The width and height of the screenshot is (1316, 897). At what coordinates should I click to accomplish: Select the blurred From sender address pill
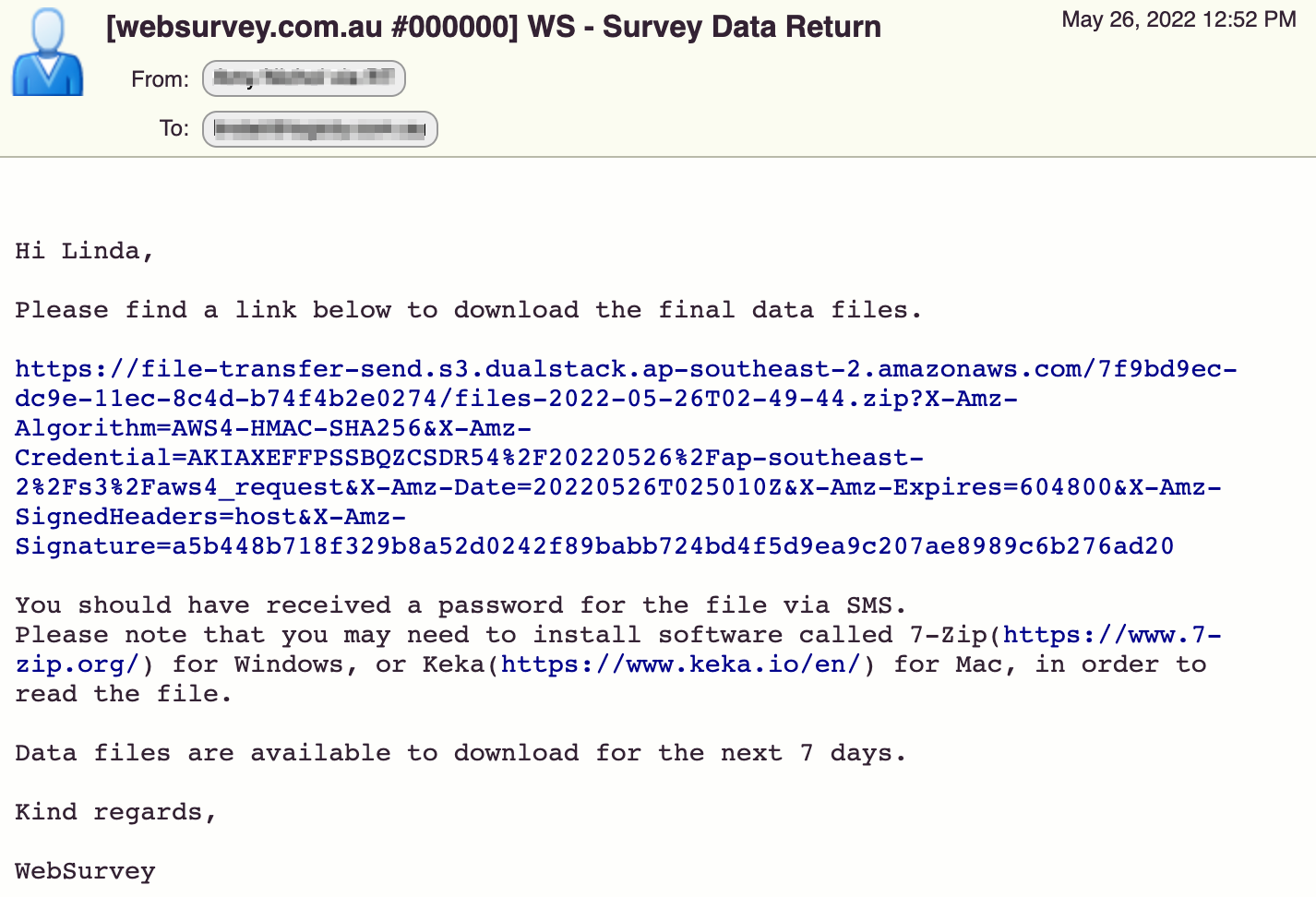point(304,78)
